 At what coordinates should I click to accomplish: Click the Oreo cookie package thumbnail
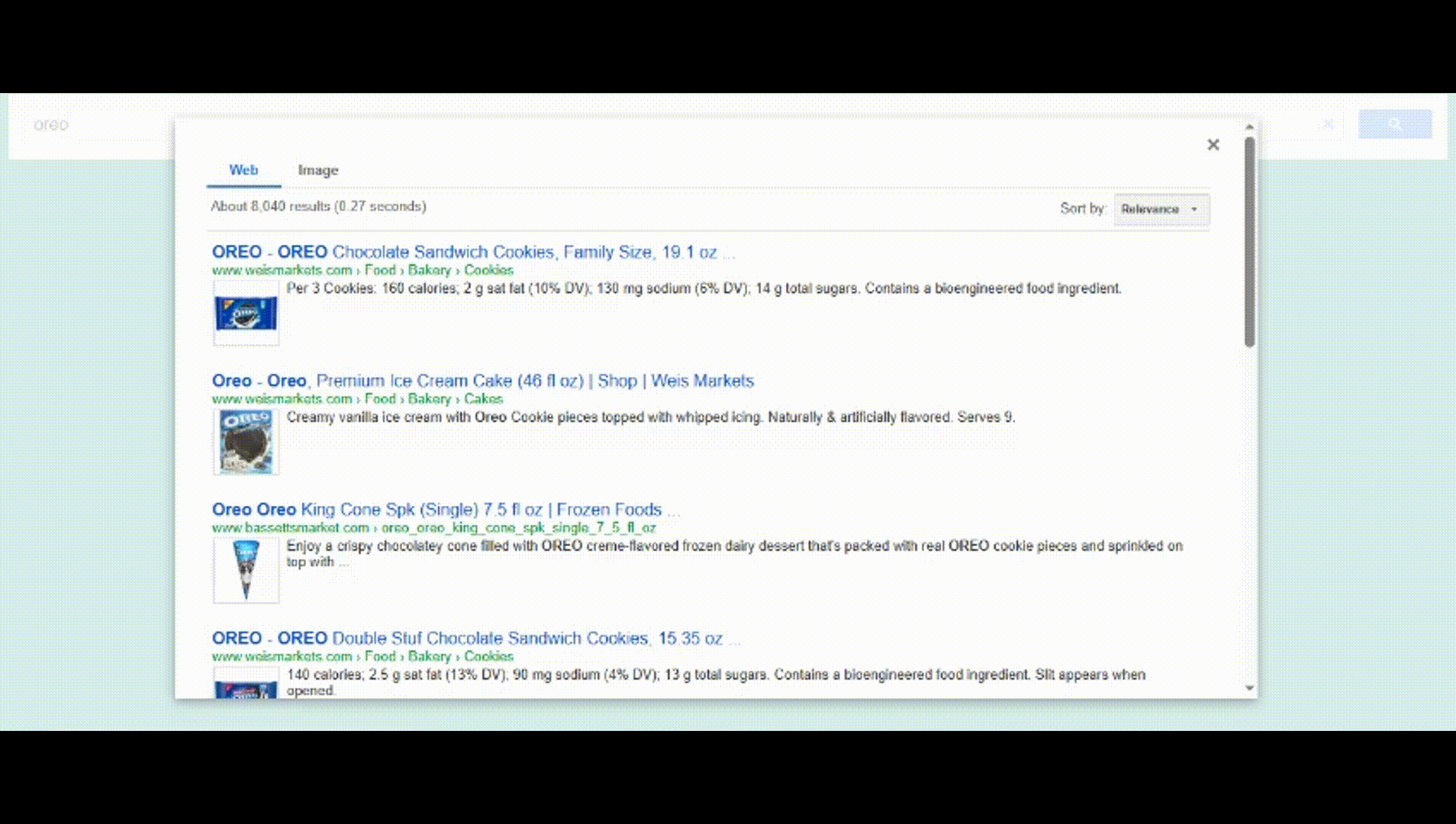point(246,314)
